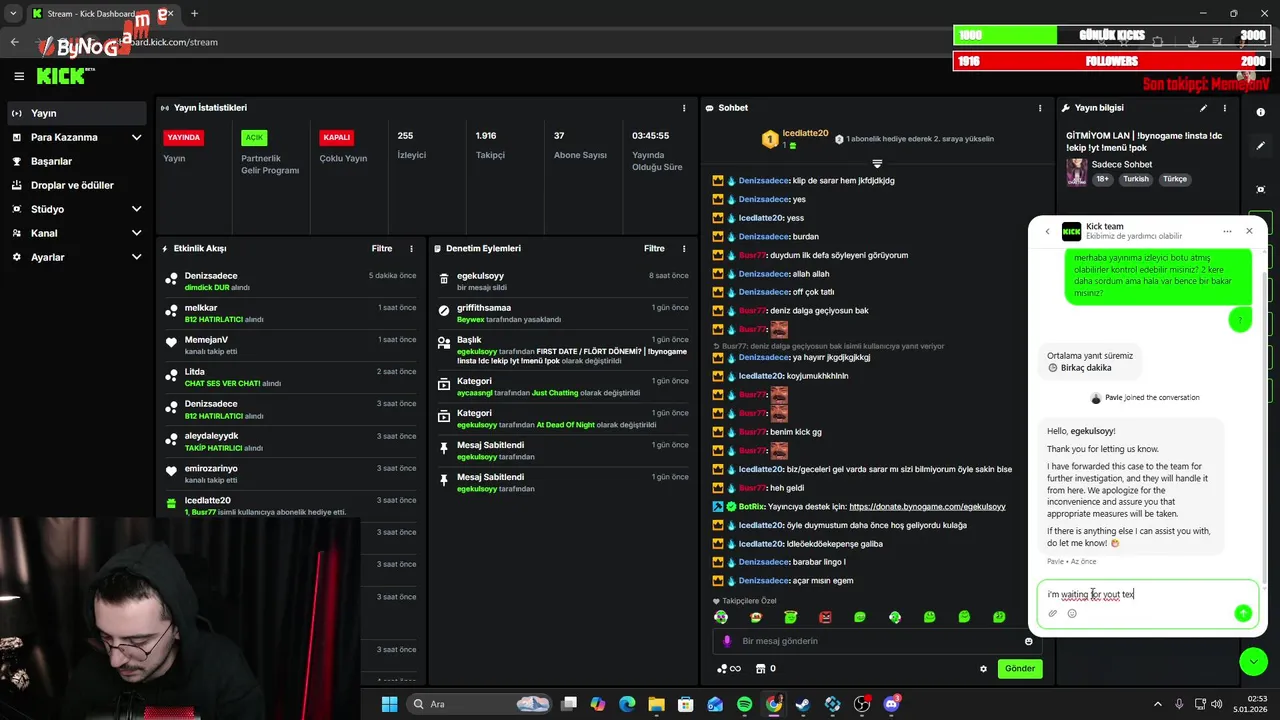The image size is (1280, 720).
Task: Click the griffithsamaa banned moderation entry
Action: pyautogui.click(x=564, y=313)
